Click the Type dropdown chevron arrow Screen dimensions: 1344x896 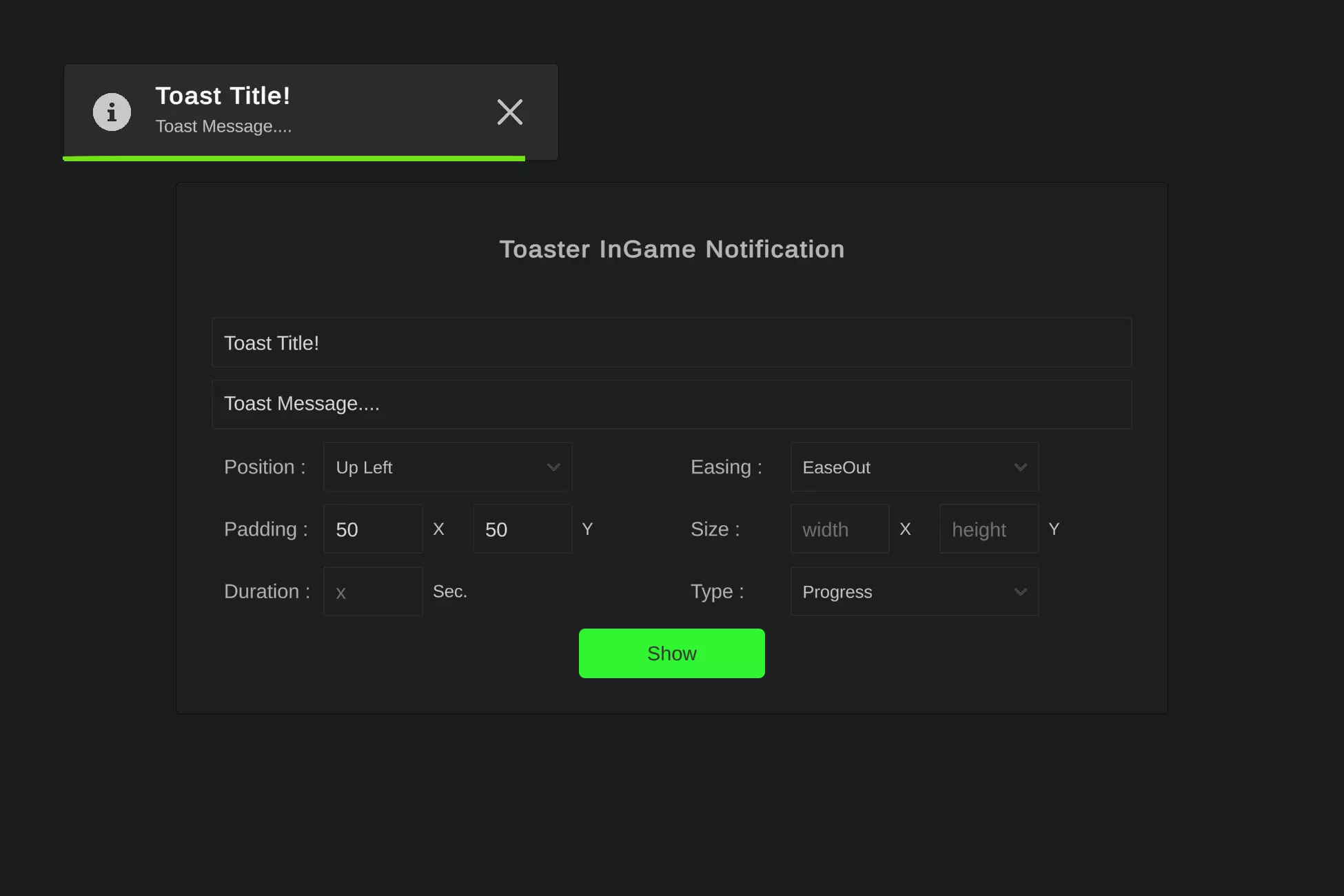click(x=1020, y=591)
